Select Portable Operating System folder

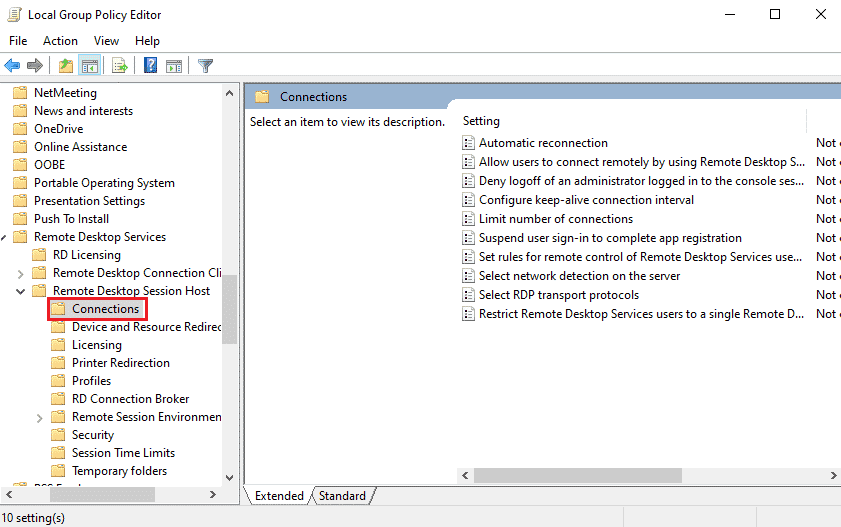pos(104,183)
